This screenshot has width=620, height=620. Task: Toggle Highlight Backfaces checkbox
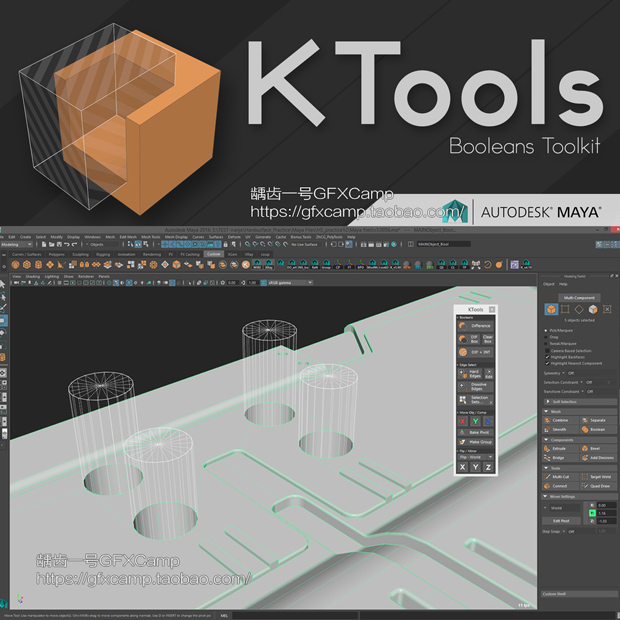pyautogui.click(x=548, y=357)
